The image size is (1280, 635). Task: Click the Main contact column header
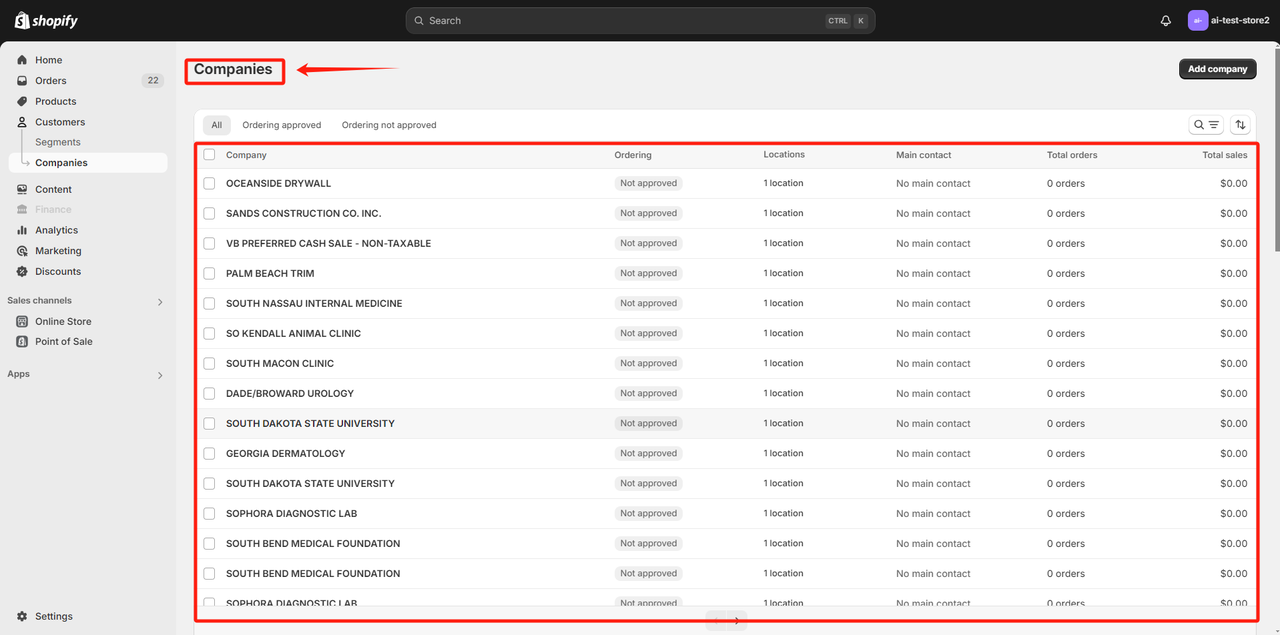pyautogui.click(x=924, y=155)
